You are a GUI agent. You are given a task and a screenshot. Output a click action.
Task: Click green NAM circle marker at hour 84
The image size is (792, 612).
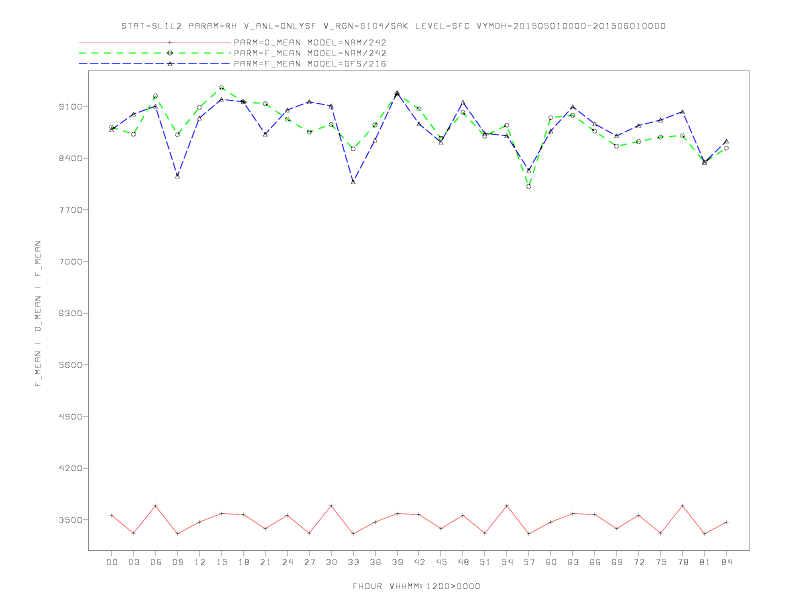tap(726, 148)
